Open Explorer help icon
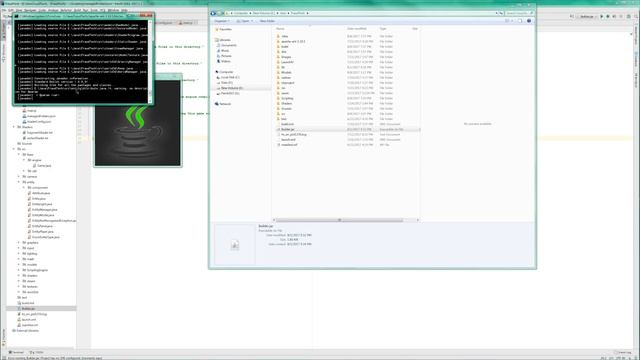Image resolution: width=640 pixels, height=360 pixels. [x=529, y=21]
